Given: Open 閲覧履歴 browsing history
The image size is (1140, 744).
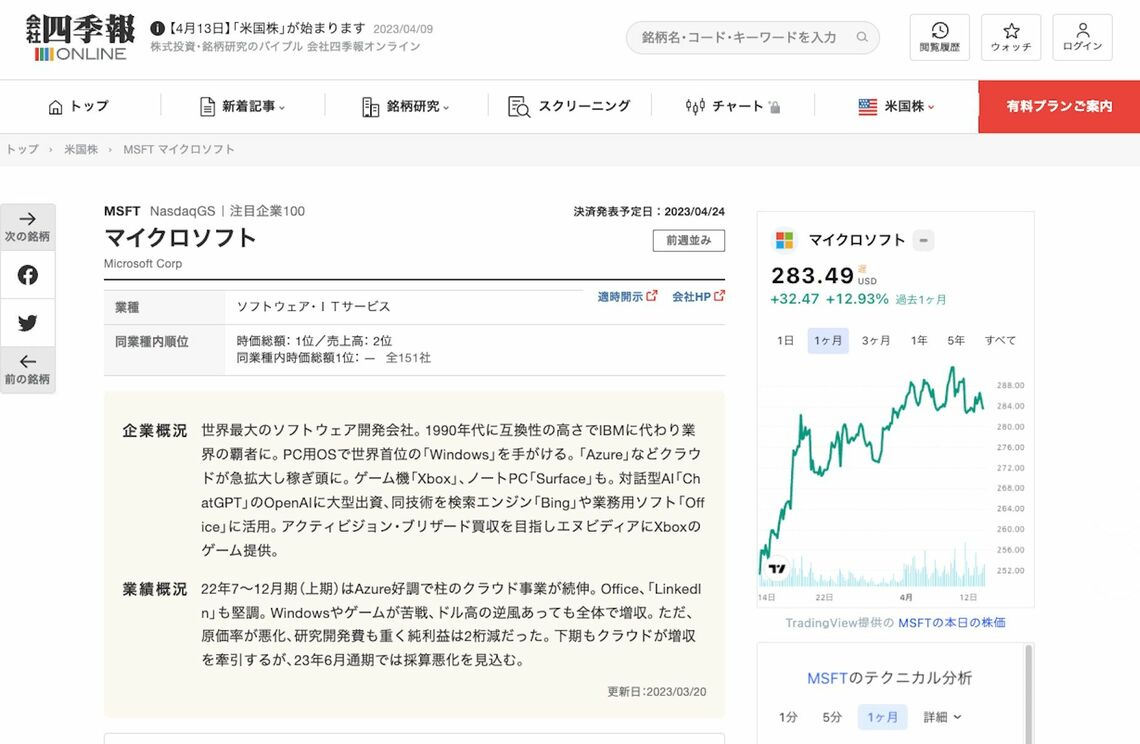Looking at the screenshot, I should pos(939,37).
